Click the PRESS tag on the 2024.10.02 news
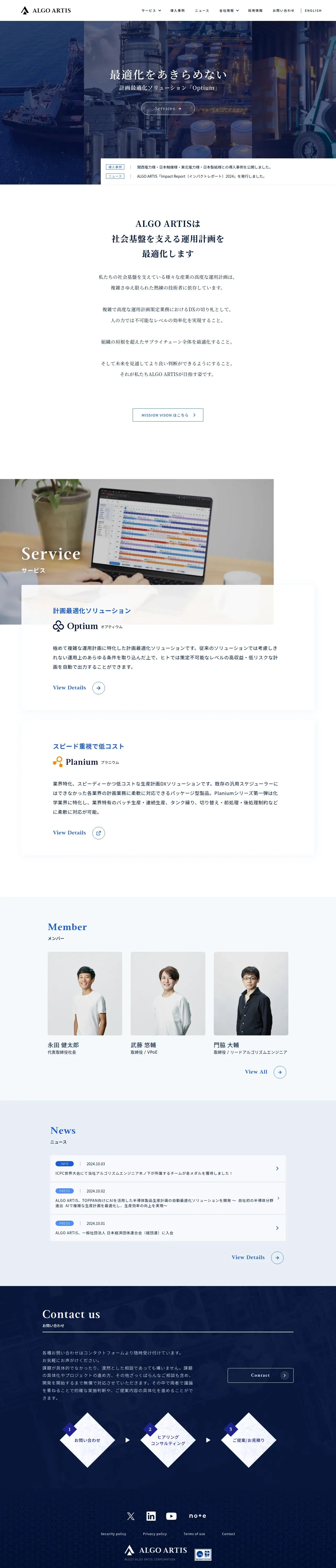Image resolution: width=336 pixels, height=1568 pixels. 65,1191
